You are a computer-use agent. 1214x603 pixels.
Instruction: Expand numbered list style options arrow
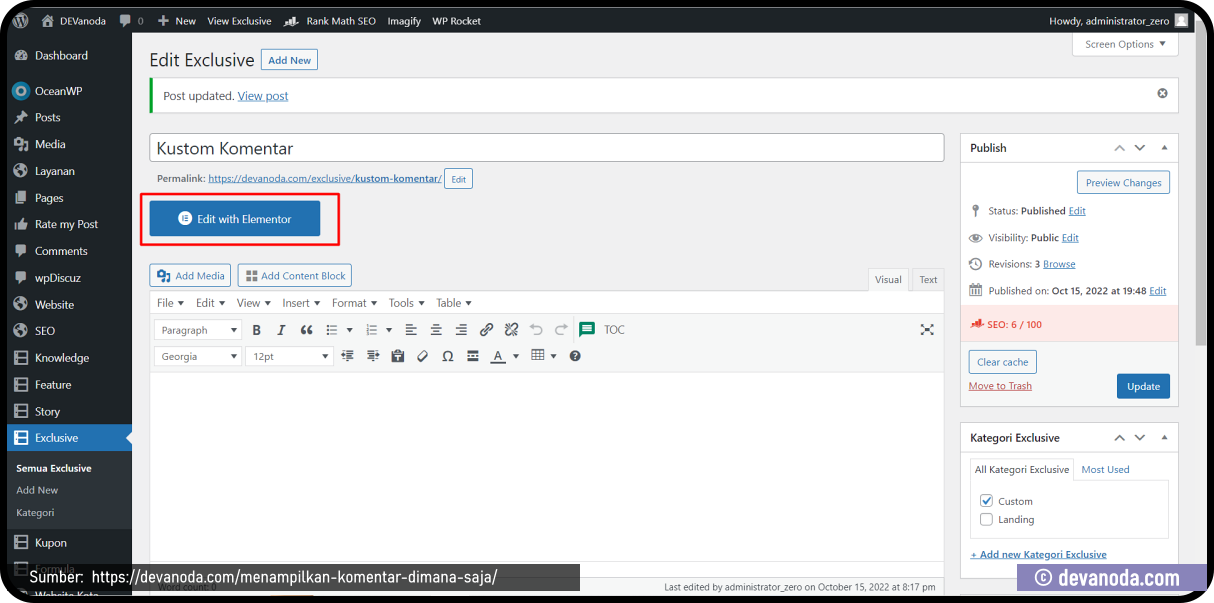(x=389, y=330)
